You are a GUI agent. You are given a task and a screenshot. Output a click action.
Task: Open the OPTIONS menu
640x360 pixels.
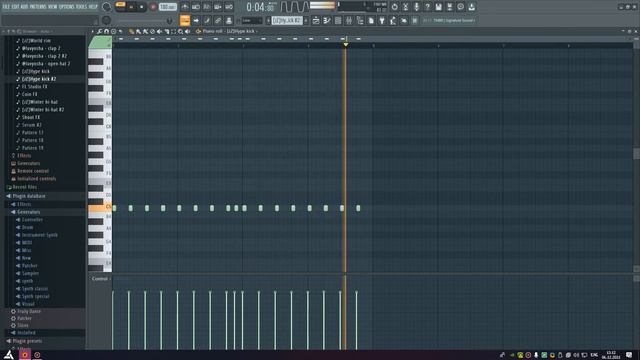pos(67,7)
